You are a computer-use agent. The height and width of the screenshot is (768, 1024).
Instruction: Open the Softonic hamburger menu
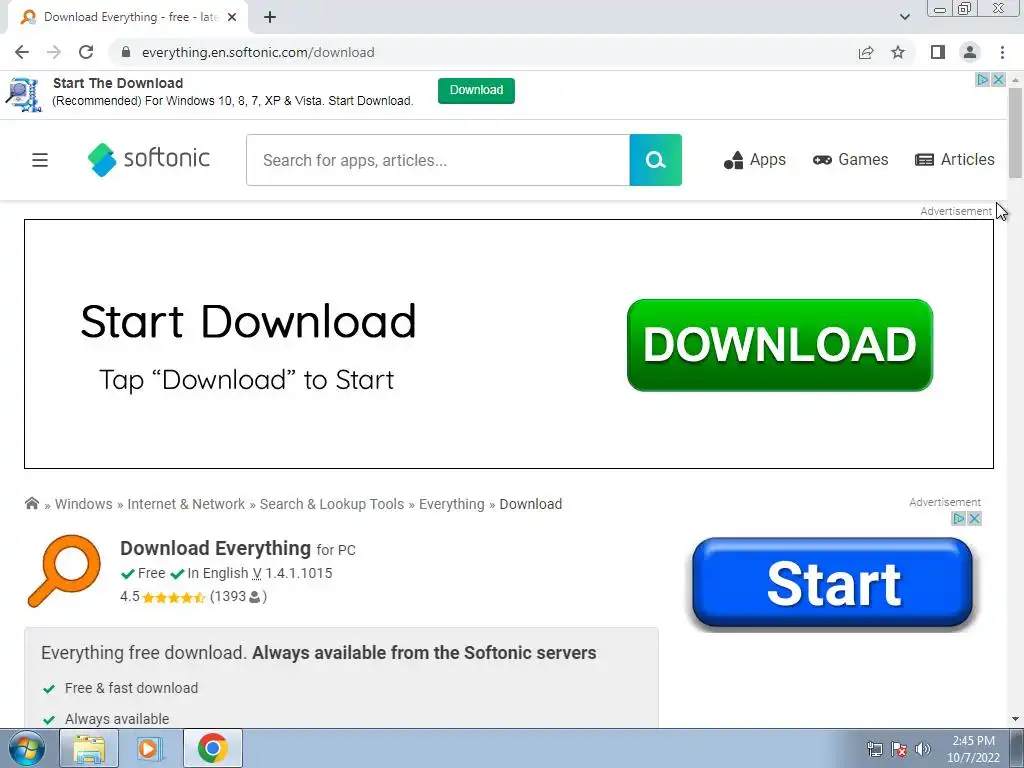pyautogui.click(x=40, y=160)
